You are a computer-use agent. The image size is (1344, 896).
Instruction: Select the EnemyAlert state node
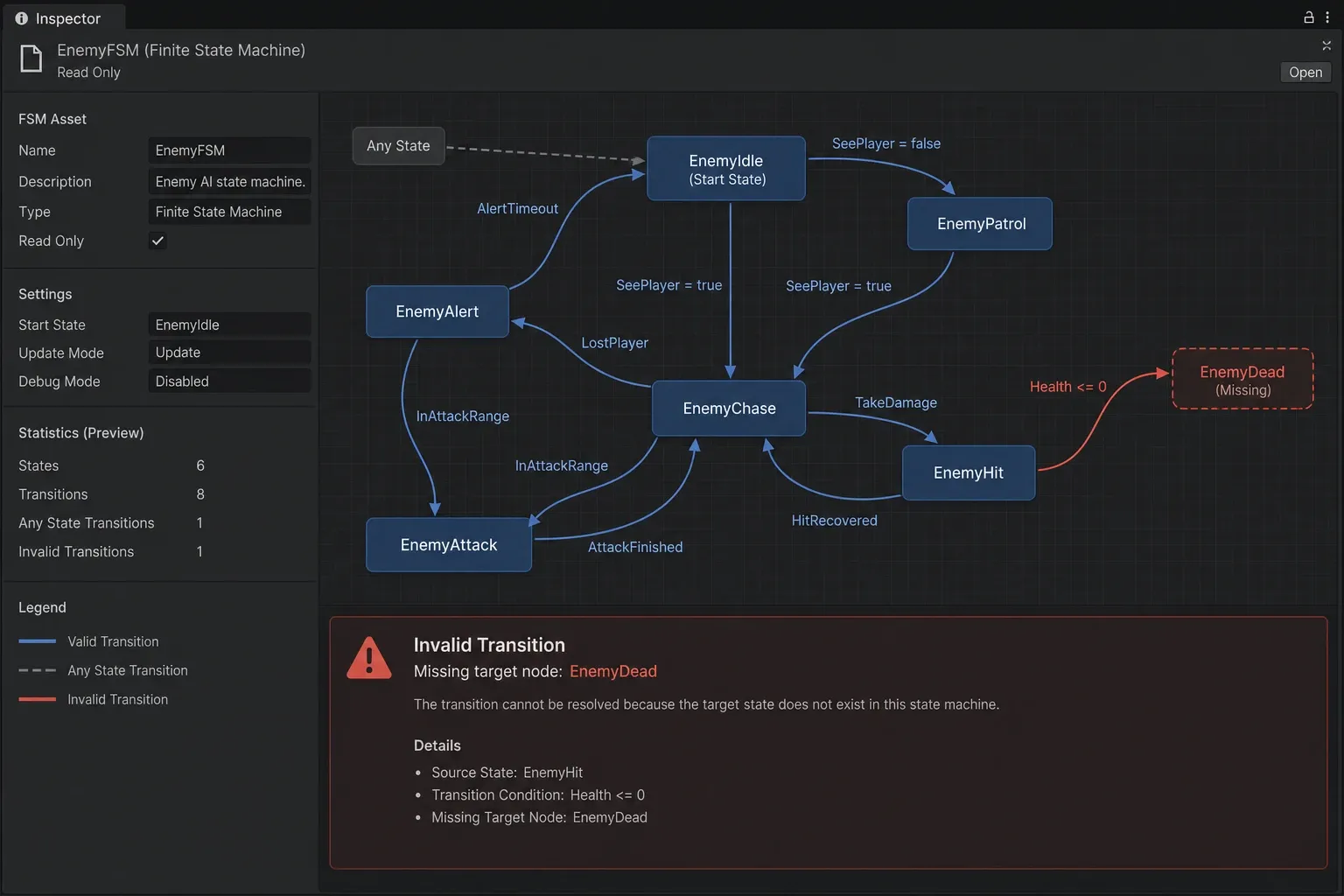pos(437,311)
